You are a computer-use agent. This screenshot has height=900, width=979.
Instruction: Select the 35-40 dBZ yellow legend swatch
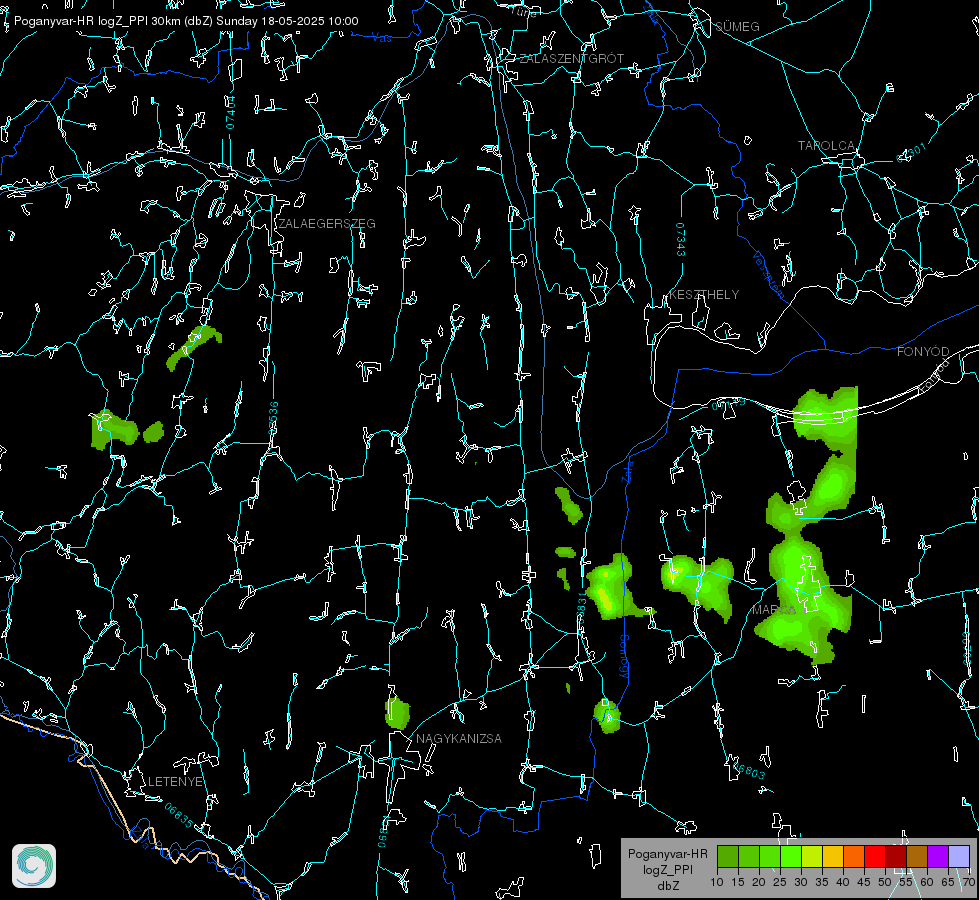pos(833,856)
